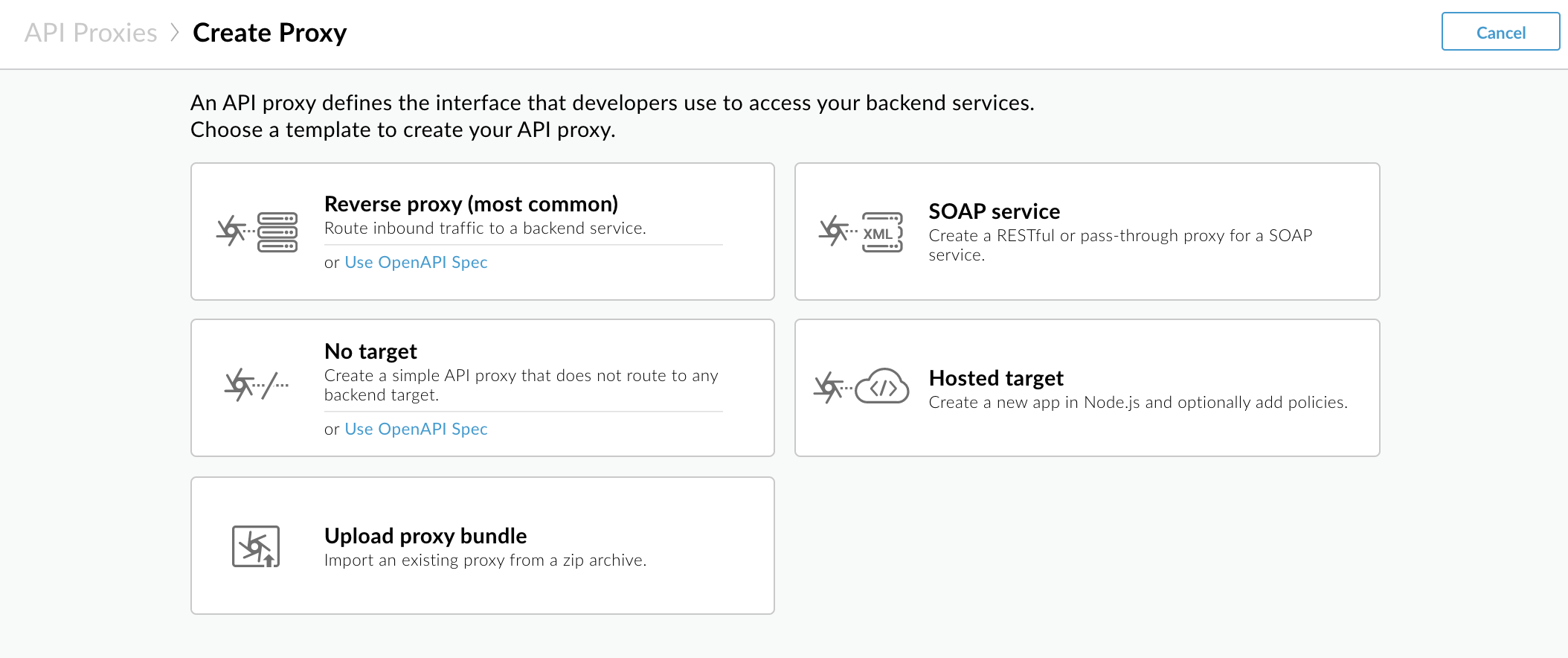1568x658 pixels.
Task: Click the No target proxy icon
Action: click(256, 386)
